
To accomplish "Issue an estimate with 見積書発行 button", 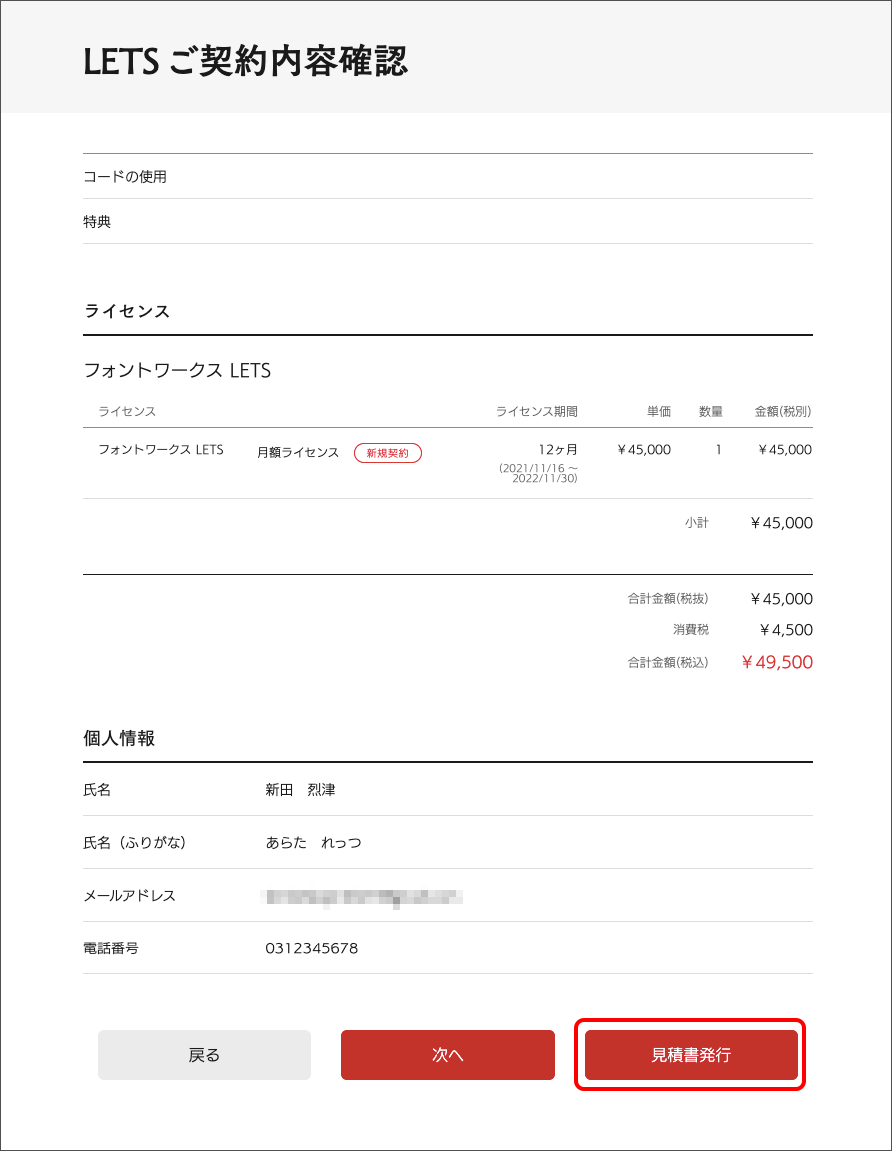I will [691, 1055].
